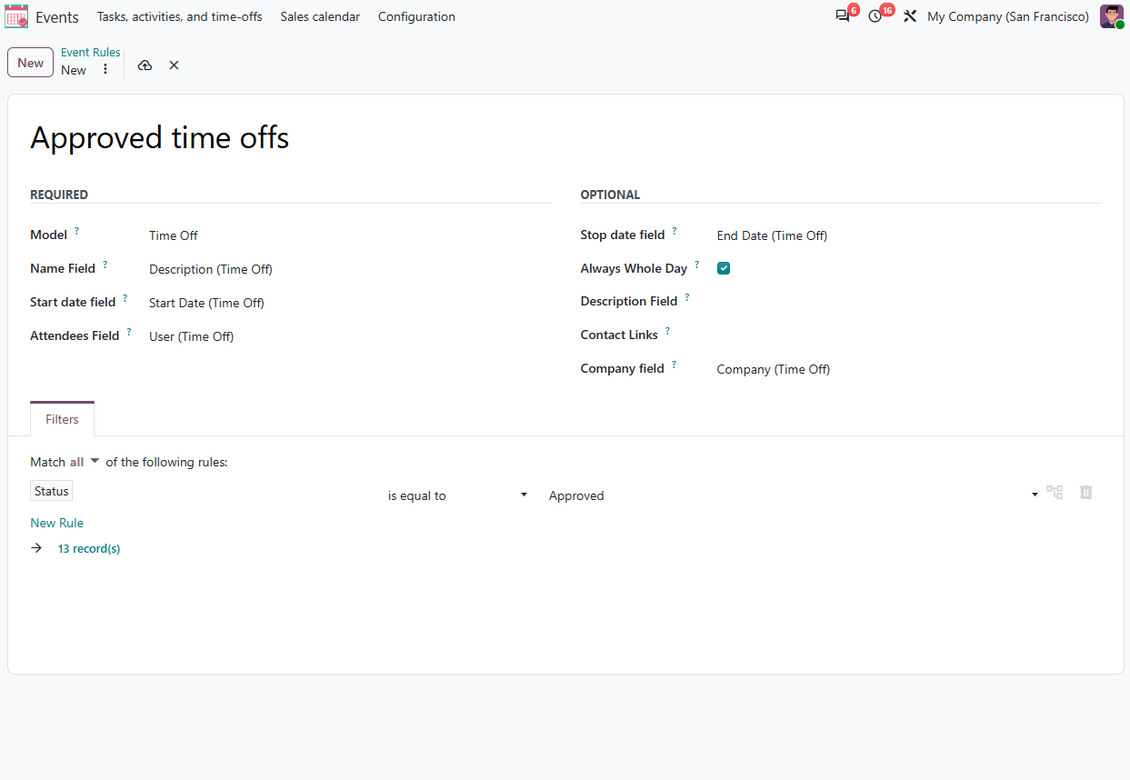Click the arrow beside 13 record(s)
Screen dimensions: 1130x780
tap(37, 549)
